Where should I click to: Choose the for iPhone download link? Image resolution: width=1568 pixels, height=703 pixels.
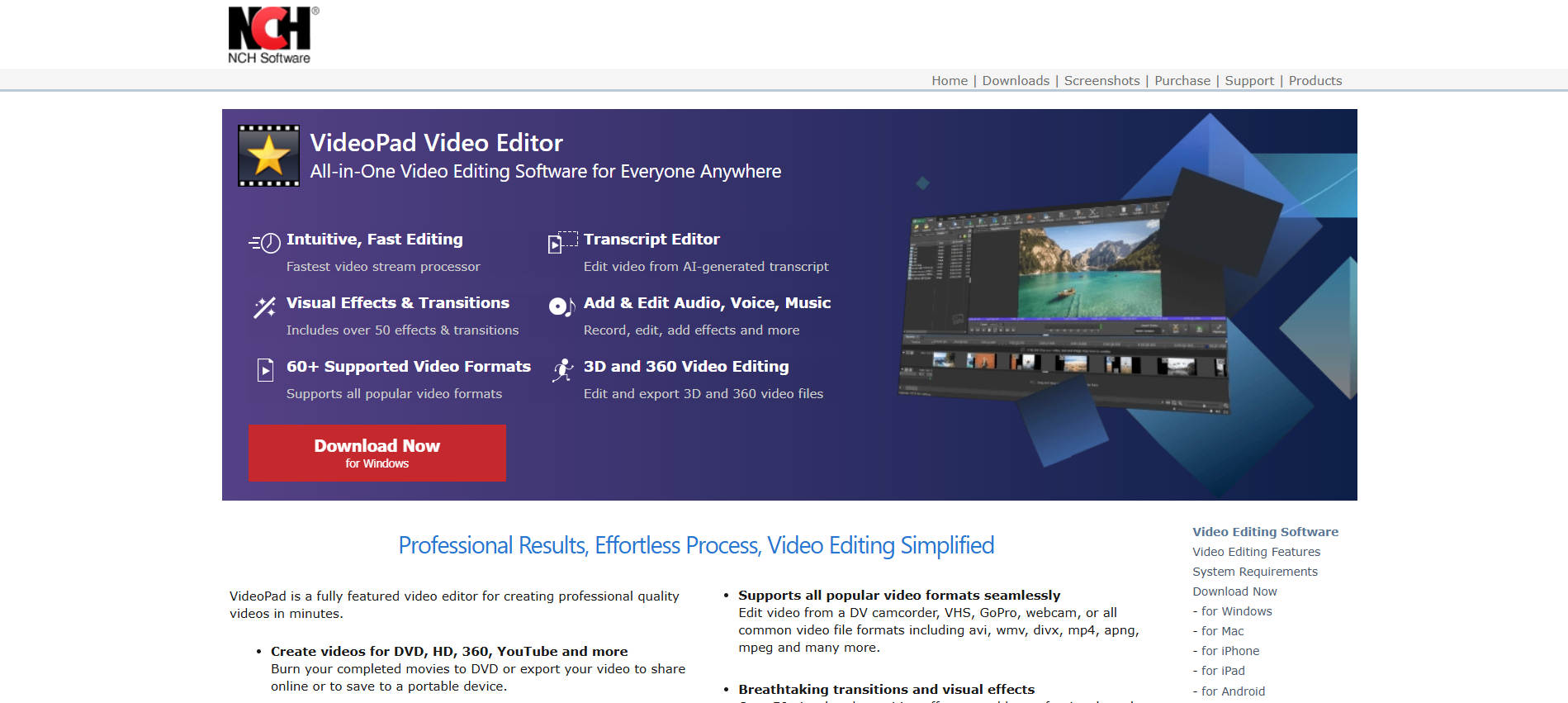click(1229, 651)
